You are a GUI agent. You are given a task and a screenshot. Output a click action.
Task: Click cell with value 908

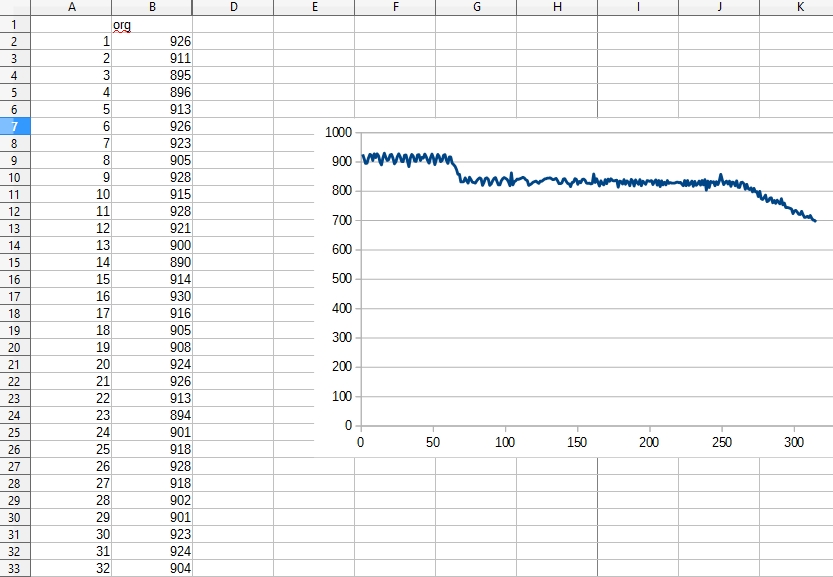[152, 347]
